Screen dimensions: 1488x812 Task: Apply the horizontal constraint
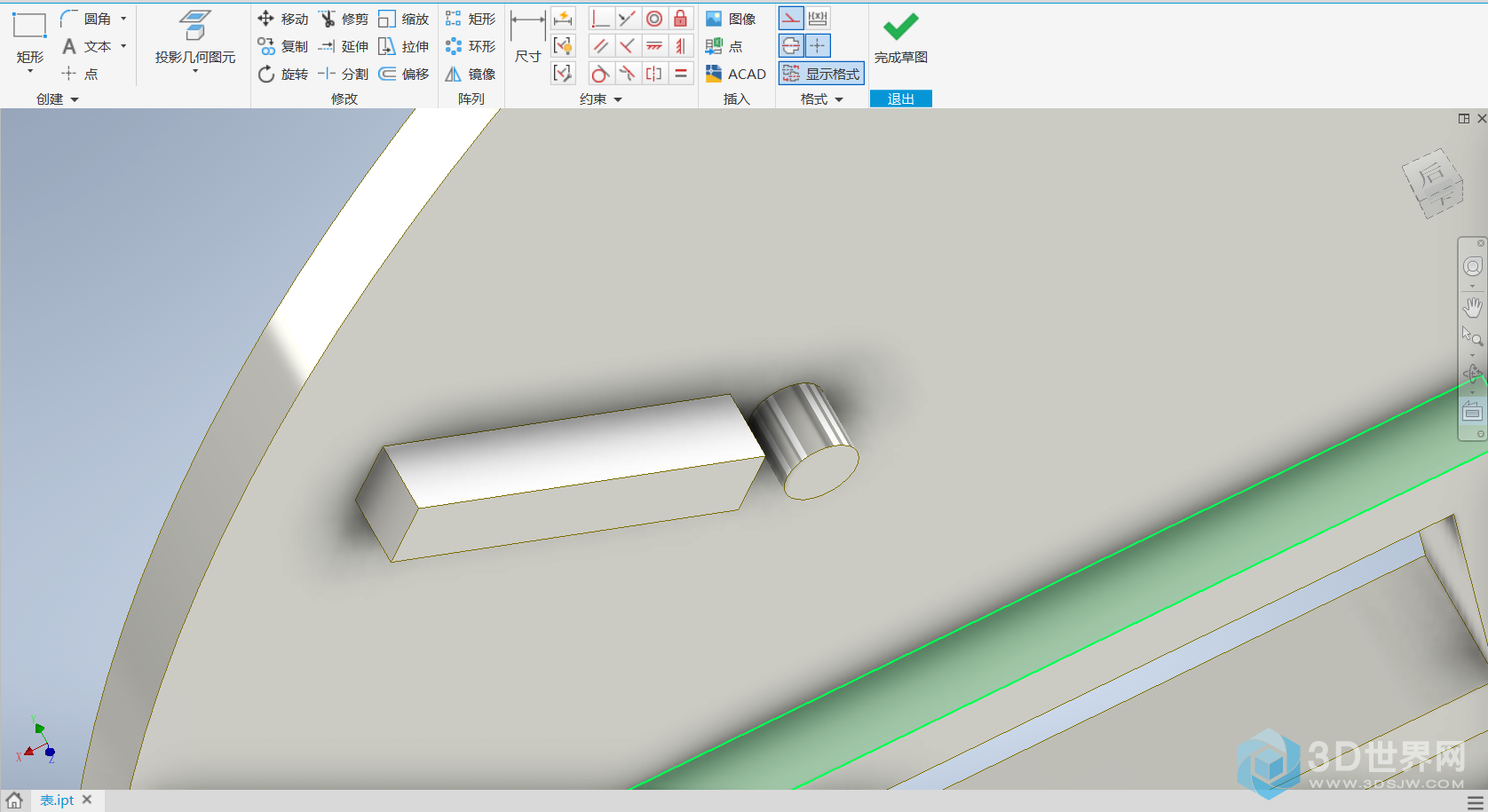point(654,46)
